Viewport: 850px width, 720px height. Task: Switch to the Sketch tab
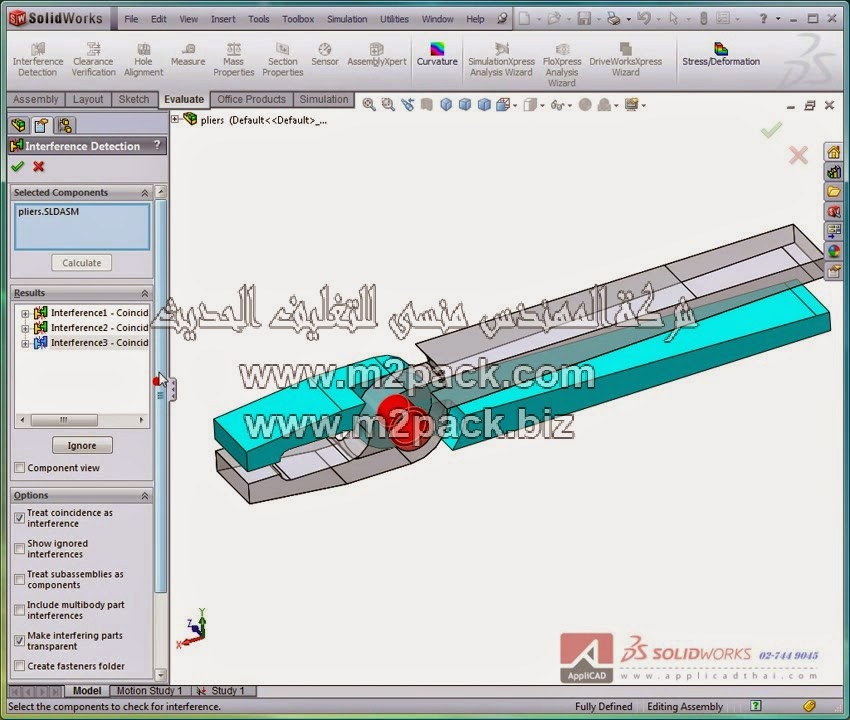click(x=134, y=99)
